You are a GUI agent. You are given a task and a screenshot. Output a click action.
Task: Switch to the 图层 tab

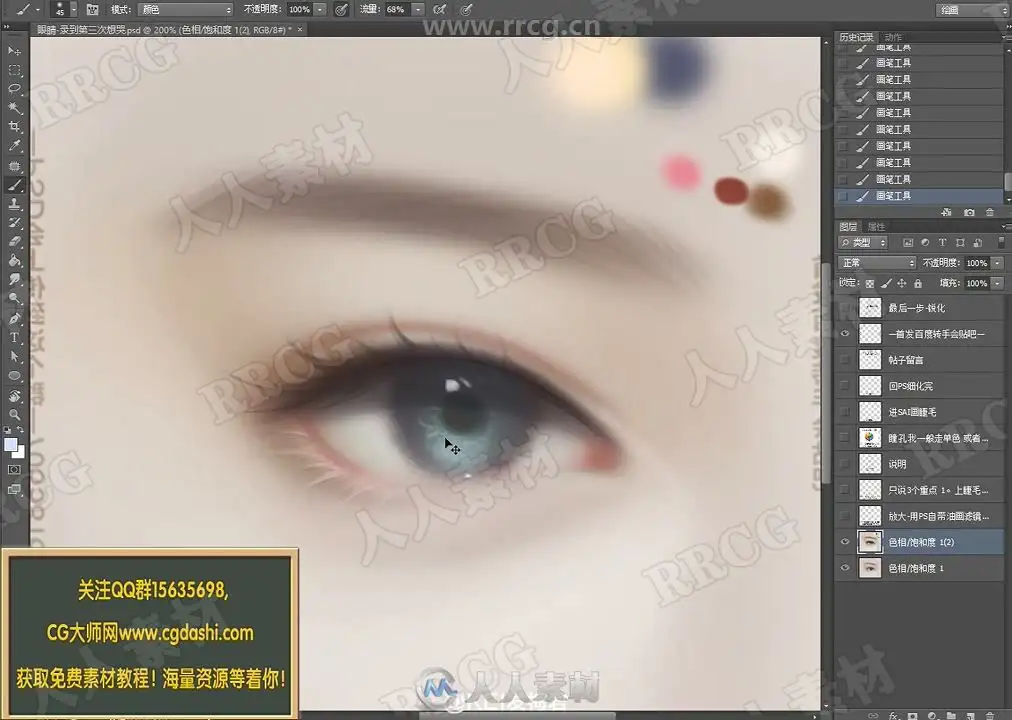[848, 226]
